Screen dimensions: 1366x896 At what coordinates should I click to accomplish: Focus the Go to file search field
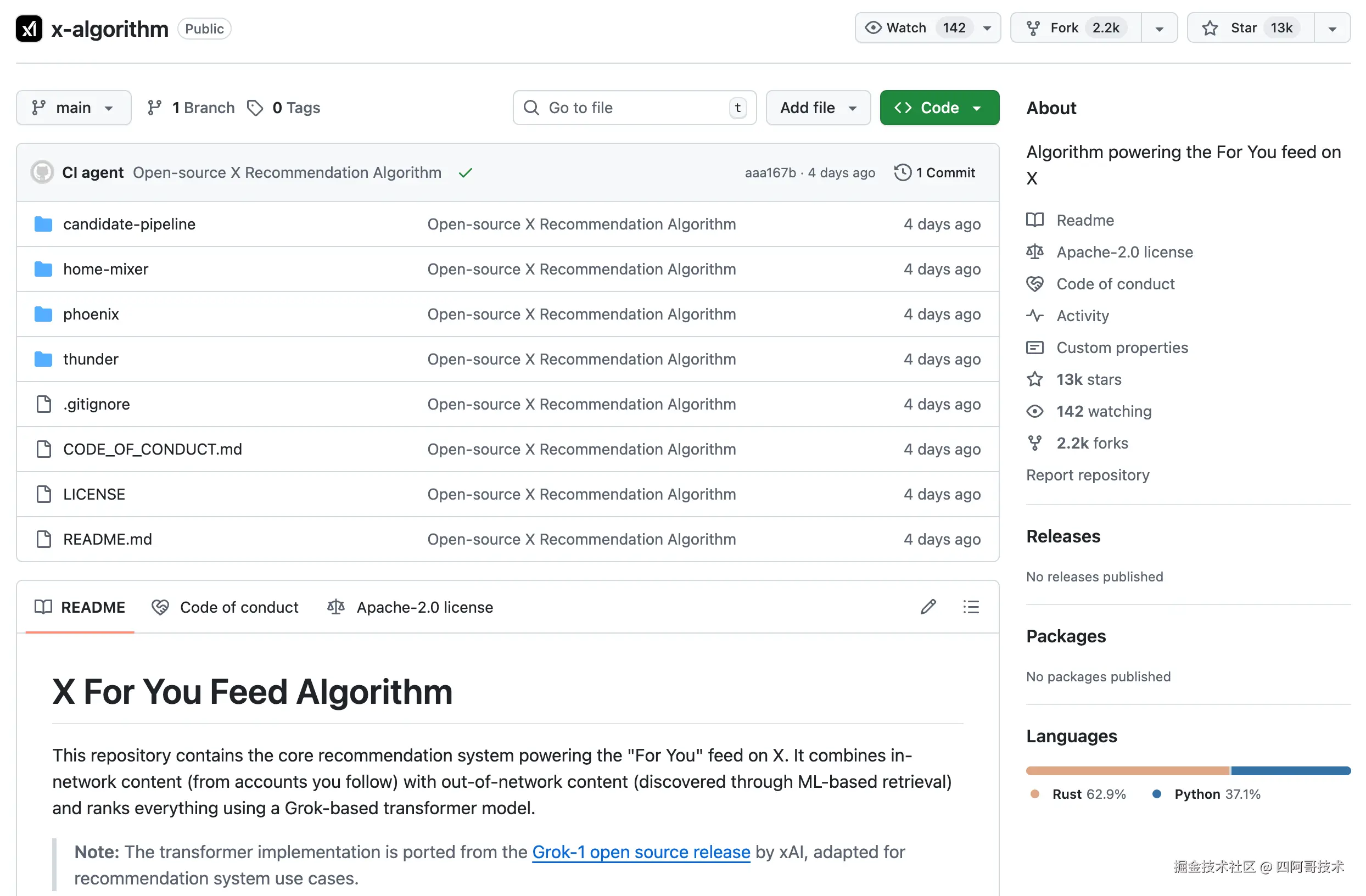pyautogui.click(x=634, y=108)
